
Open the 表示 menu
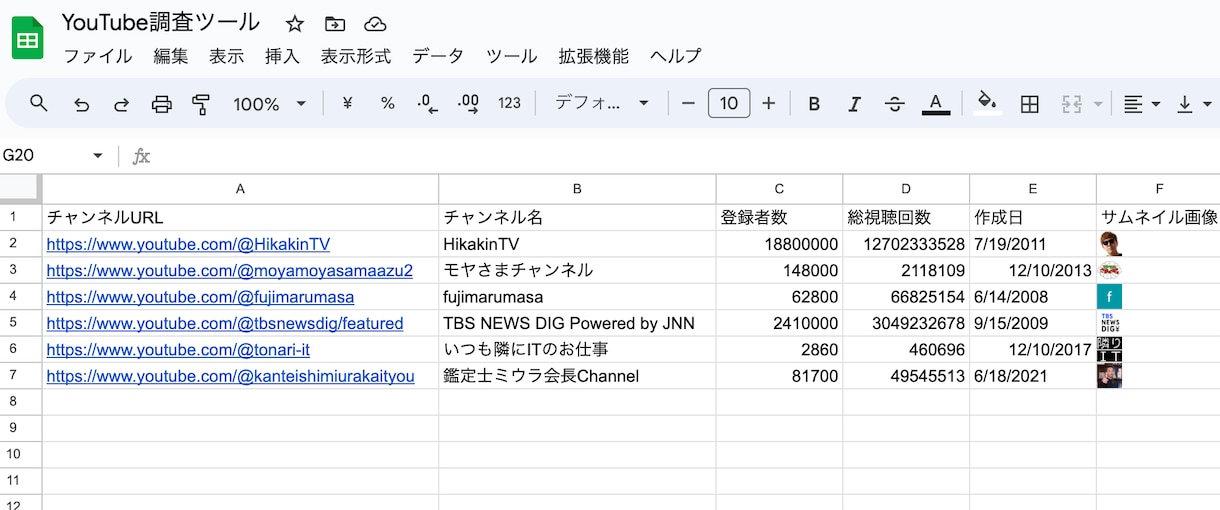(227, 56)
